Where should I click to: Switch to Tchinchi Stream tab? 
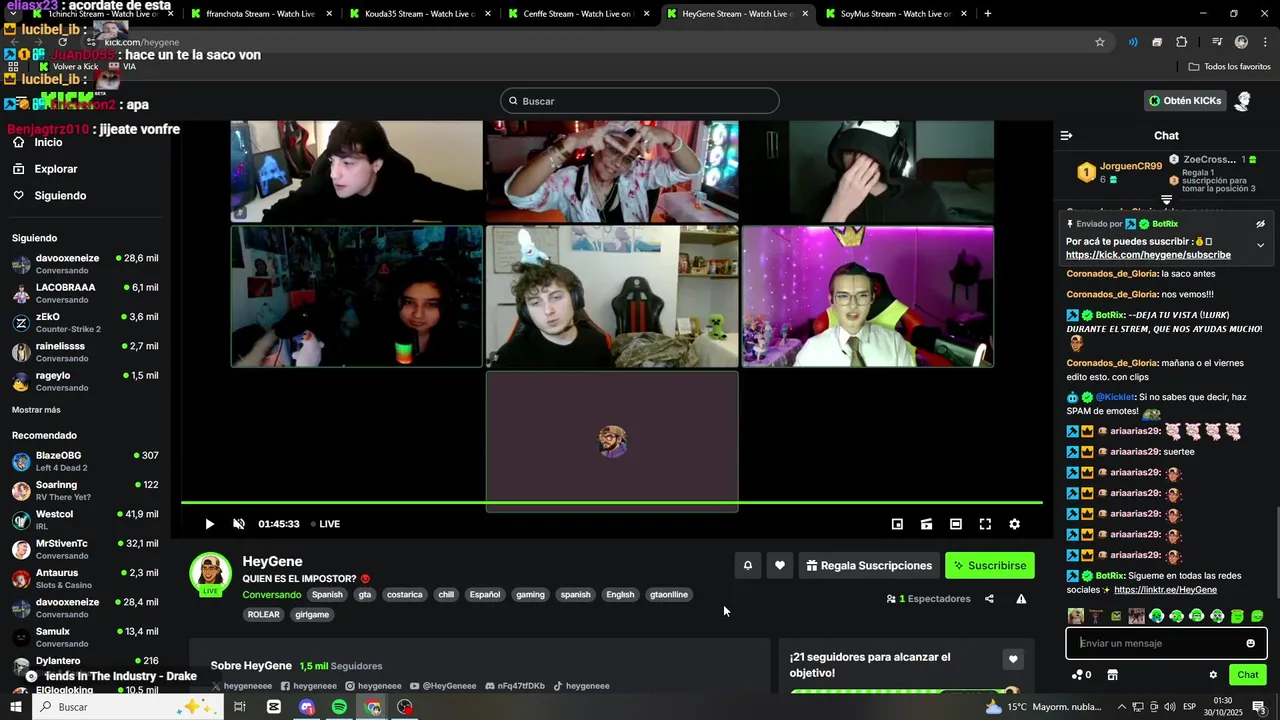point(100,14)
